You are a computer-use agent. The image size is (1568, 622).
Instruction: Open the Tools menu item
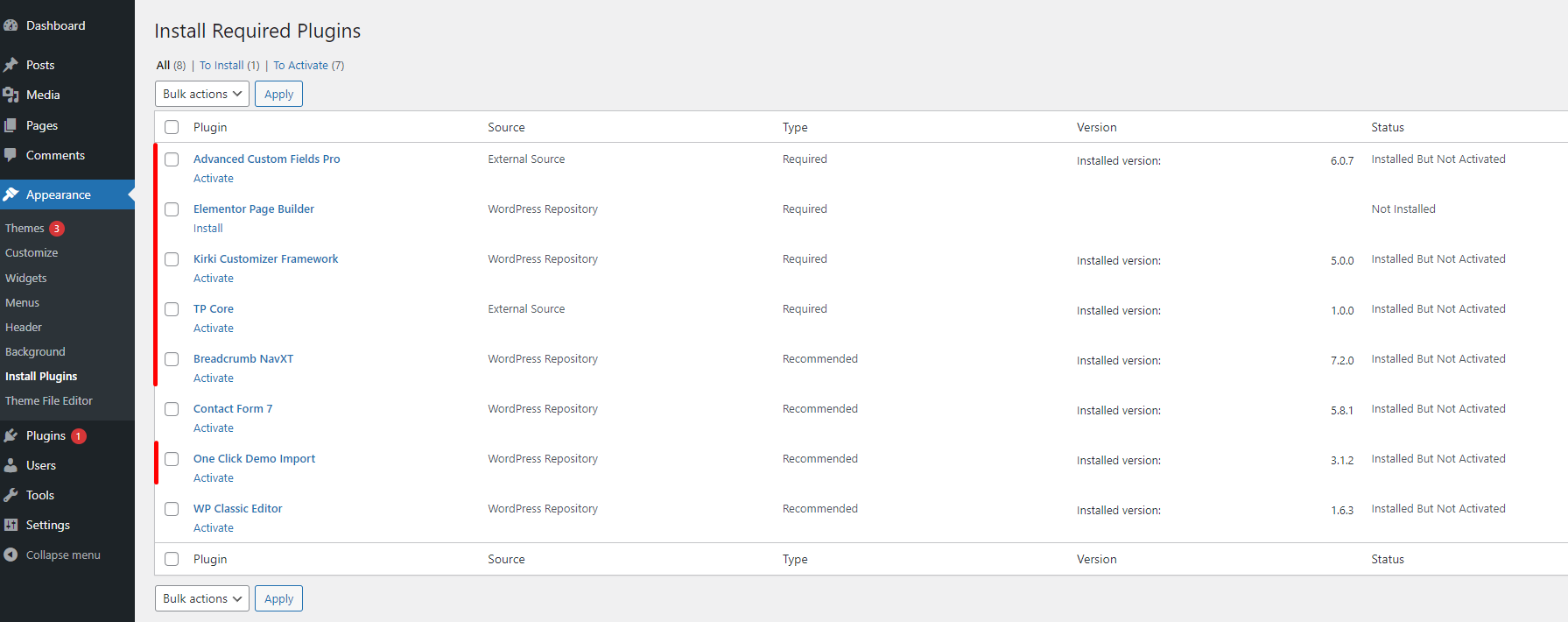click(x=67, y=495)
